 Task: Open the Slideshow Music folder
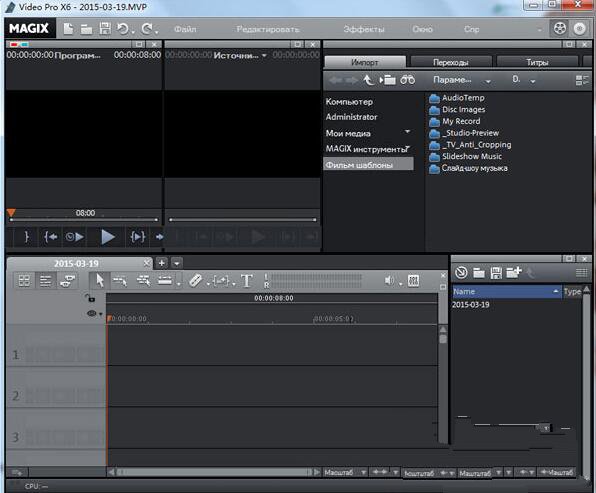466,156
